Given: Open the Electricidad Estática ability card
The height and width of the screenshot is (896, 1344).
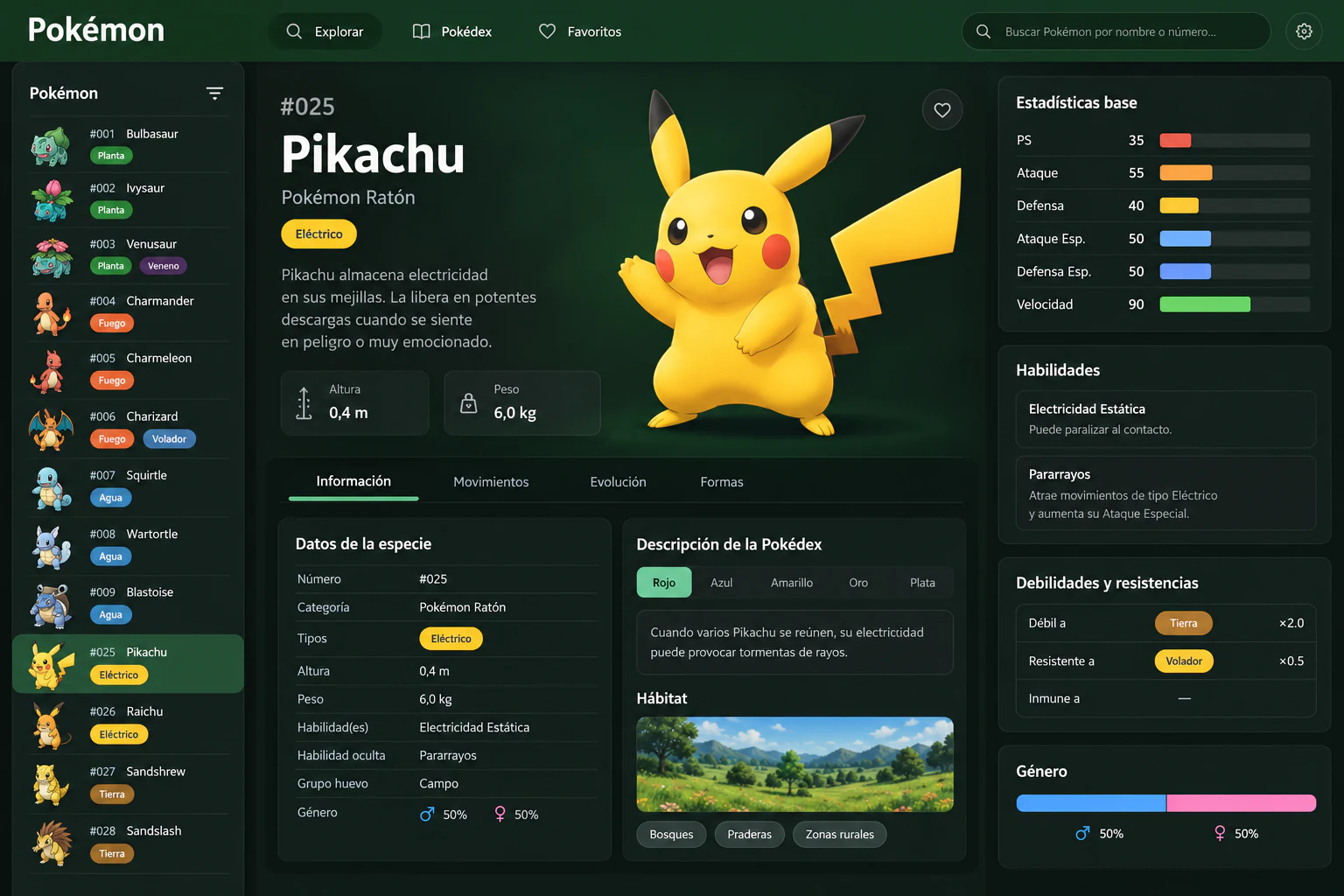Looking at the screenshot, I should (1166, 419).
